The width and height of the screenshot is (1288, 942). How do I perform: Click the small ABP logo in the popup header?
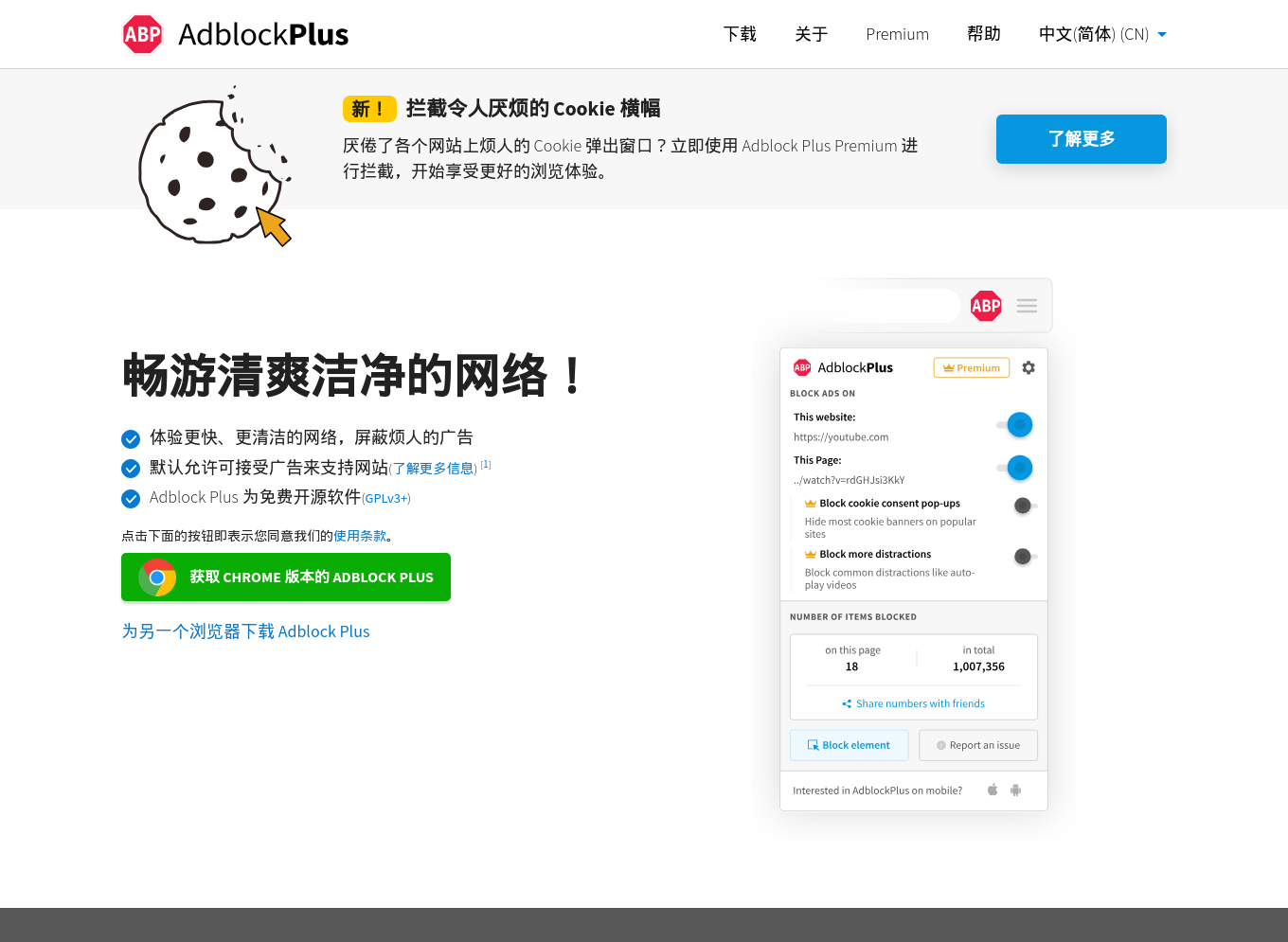click(x=802, y=367)
